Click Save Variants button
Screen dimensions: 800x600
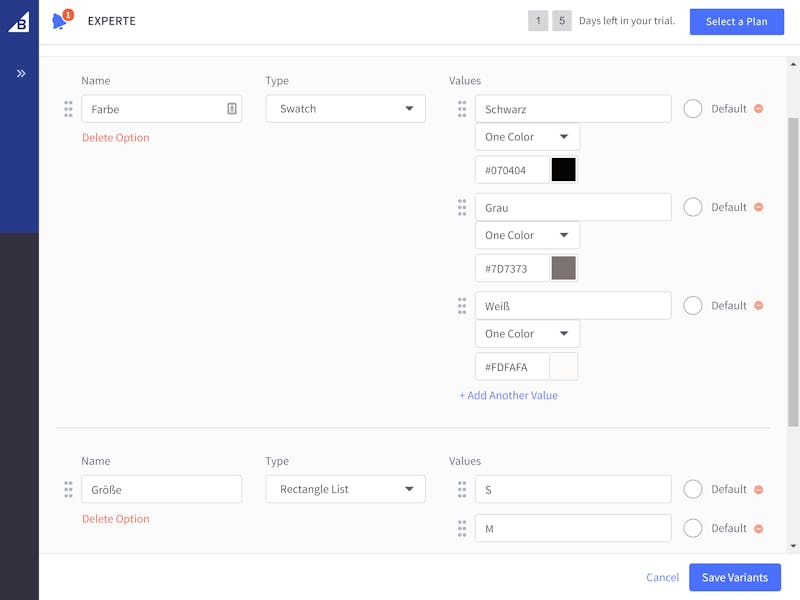tap(735, 578)
